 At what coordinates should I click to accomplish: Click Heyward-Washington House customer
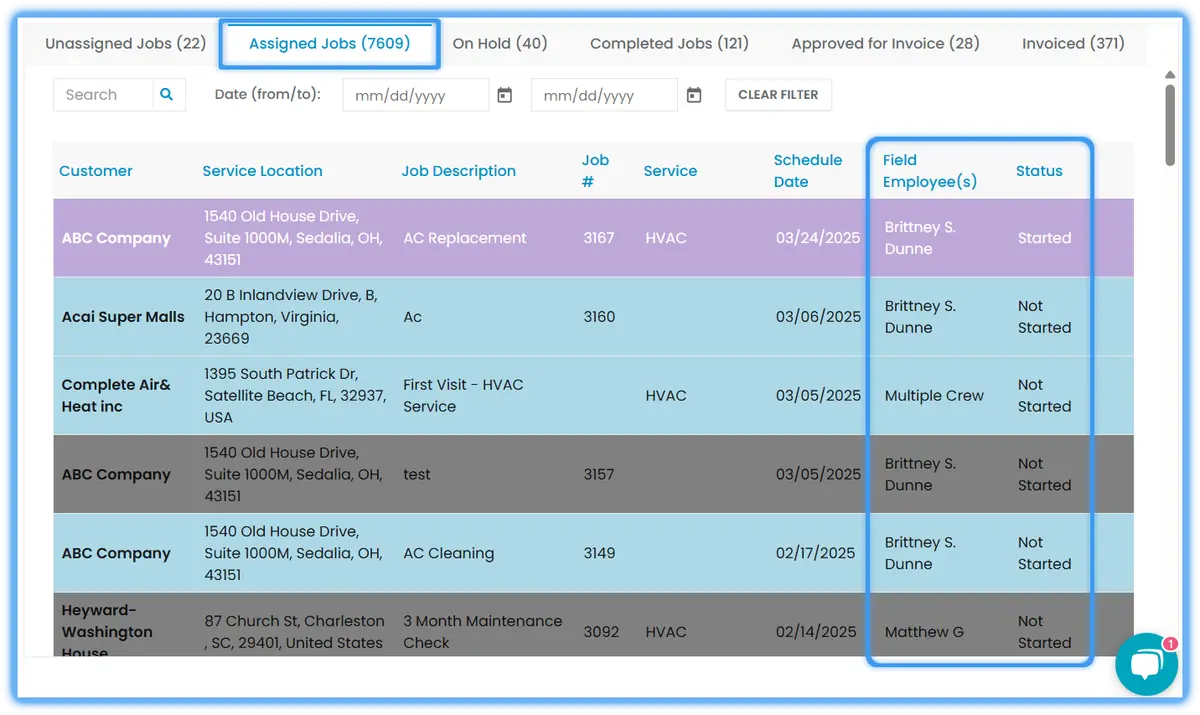[107, 632]
